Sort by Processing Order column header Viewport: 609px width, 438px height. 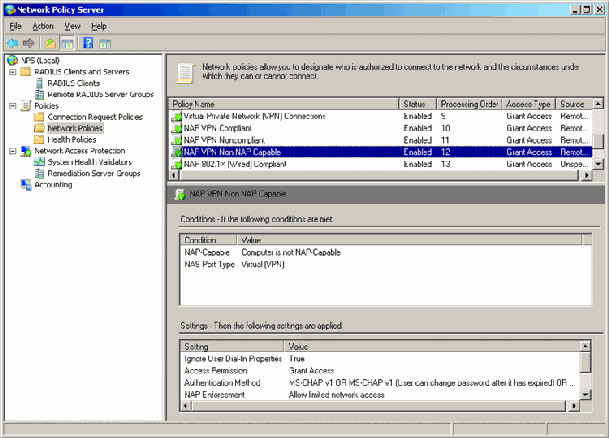pyautogui.click(x=469, y=104)
